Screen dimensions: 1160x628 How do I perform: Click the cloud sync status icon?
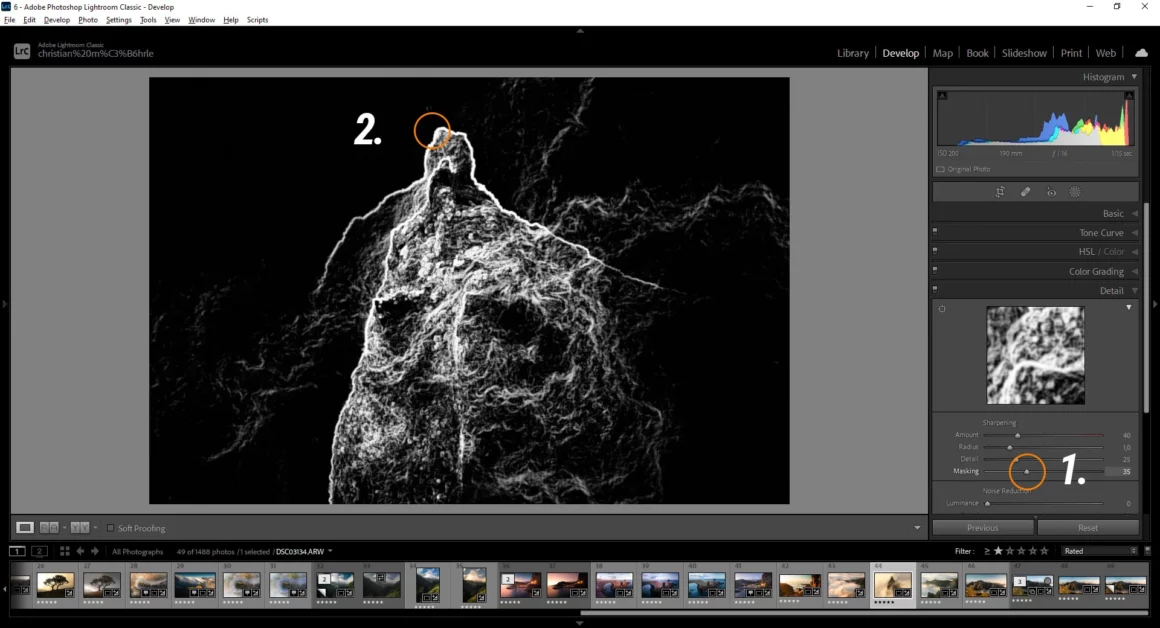(x=1141, y=53)
